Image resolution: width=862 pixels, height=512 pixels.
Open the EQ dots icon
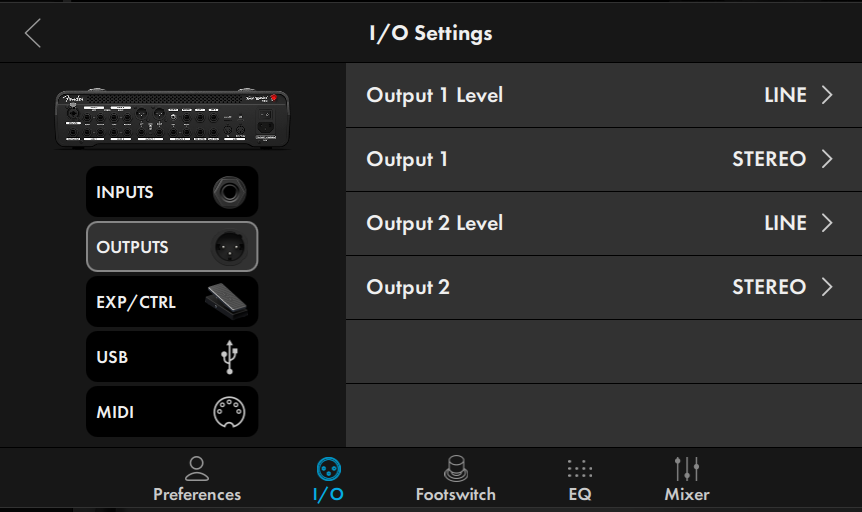pyautogui.click(x=580, y=469)
